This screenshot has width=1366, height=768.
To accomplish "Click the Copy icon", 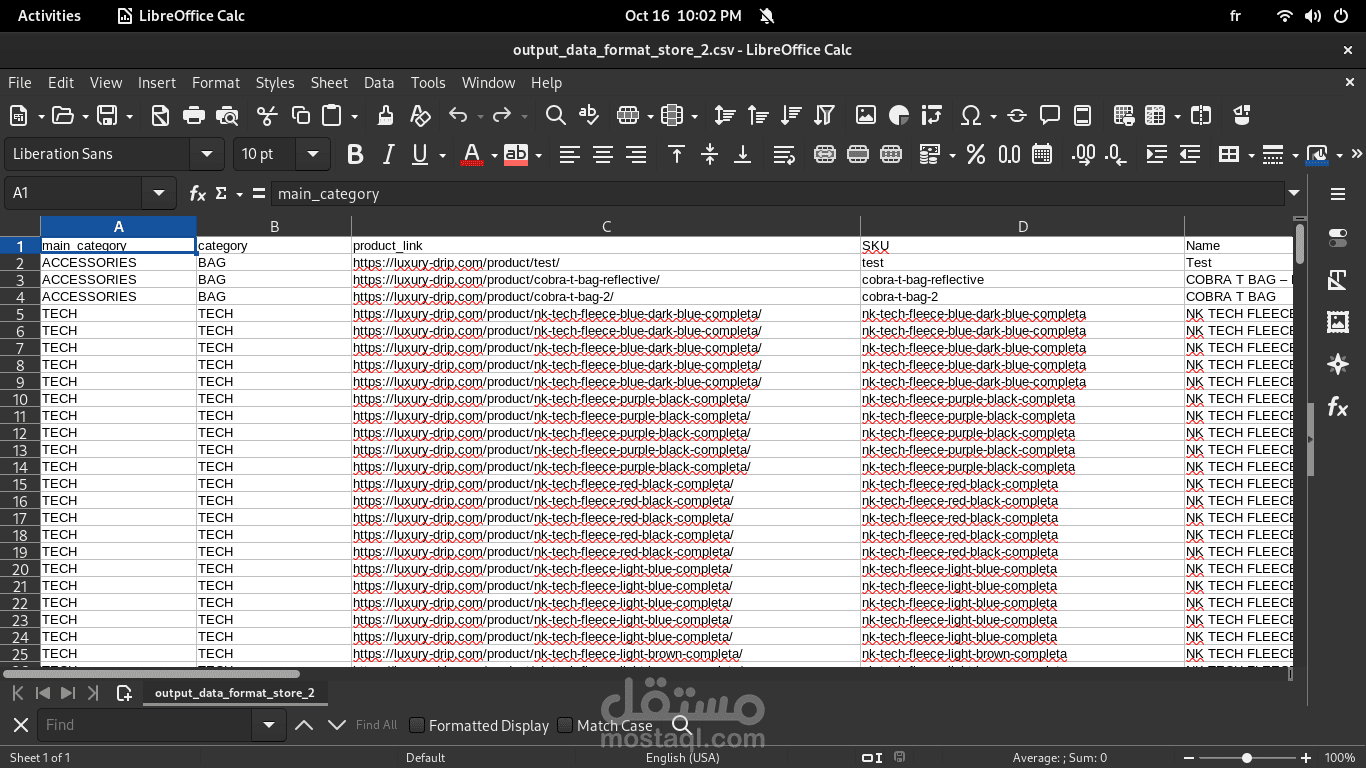I will 300,116.
